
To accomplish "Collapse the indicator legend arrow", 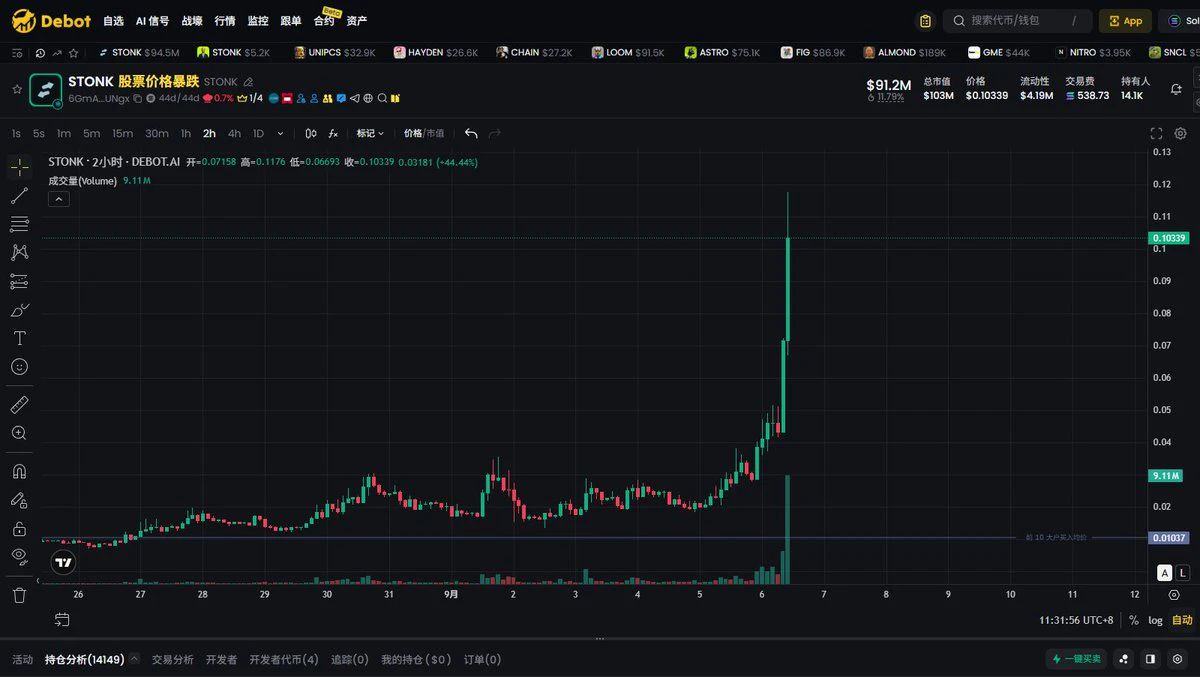I will click(58, 199).
